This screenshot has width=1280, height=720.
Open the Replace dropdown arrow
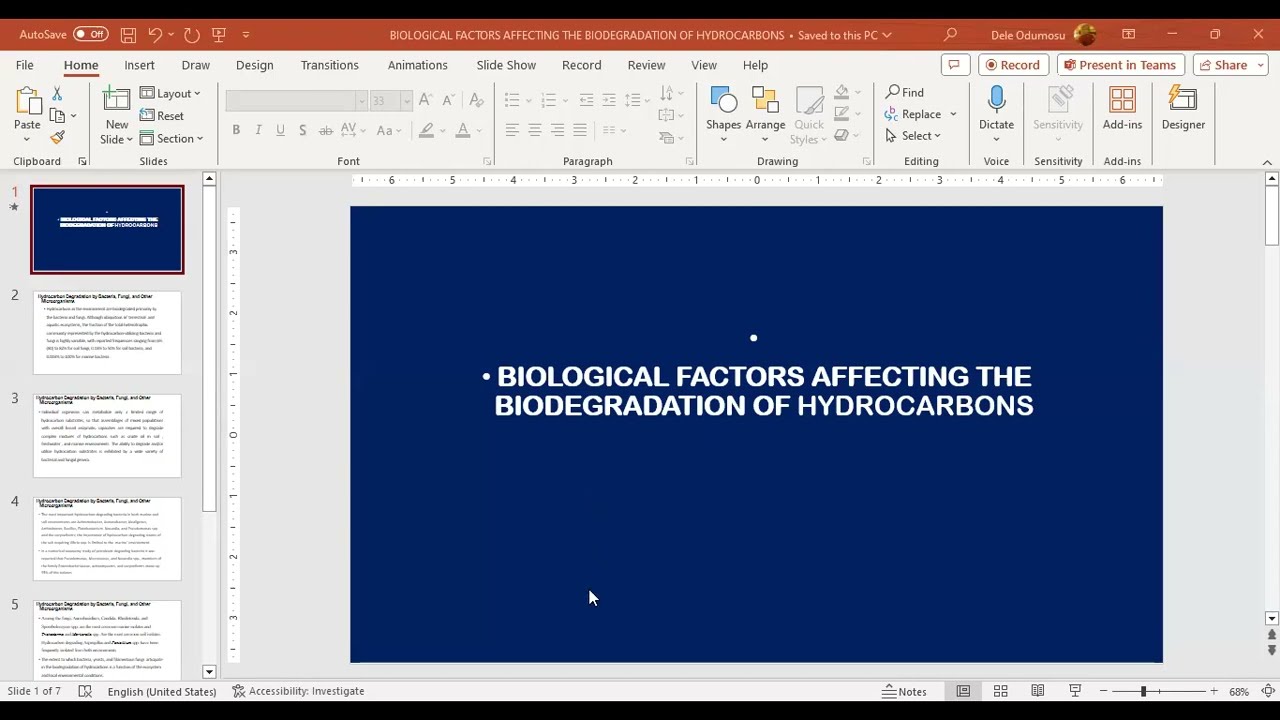[953, 114]
